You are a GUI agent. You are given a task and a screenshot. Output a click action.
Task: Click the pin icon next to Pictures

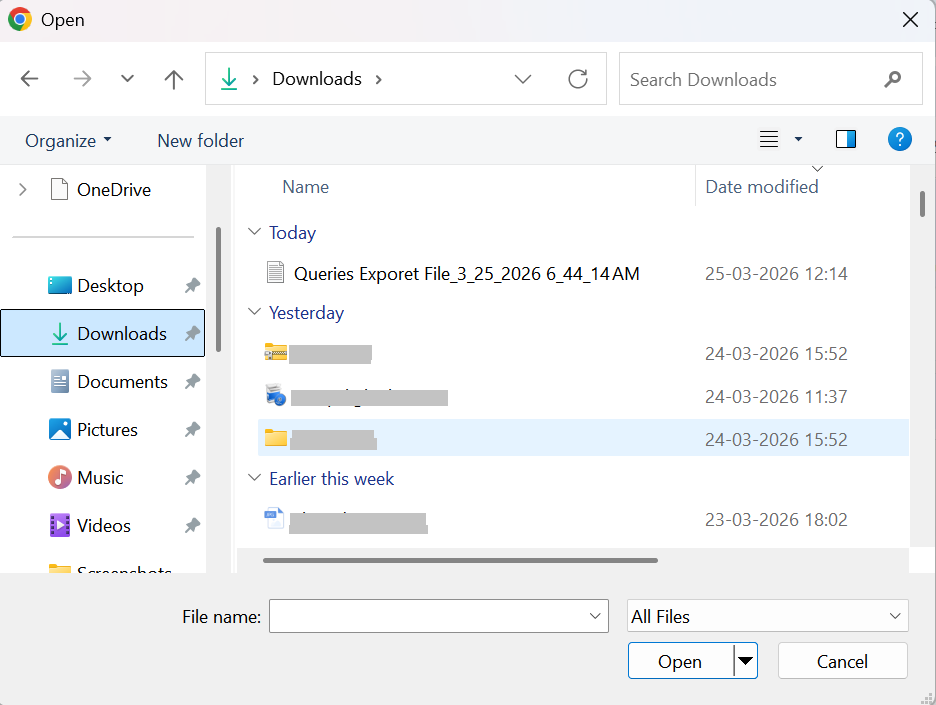[192, 429]
